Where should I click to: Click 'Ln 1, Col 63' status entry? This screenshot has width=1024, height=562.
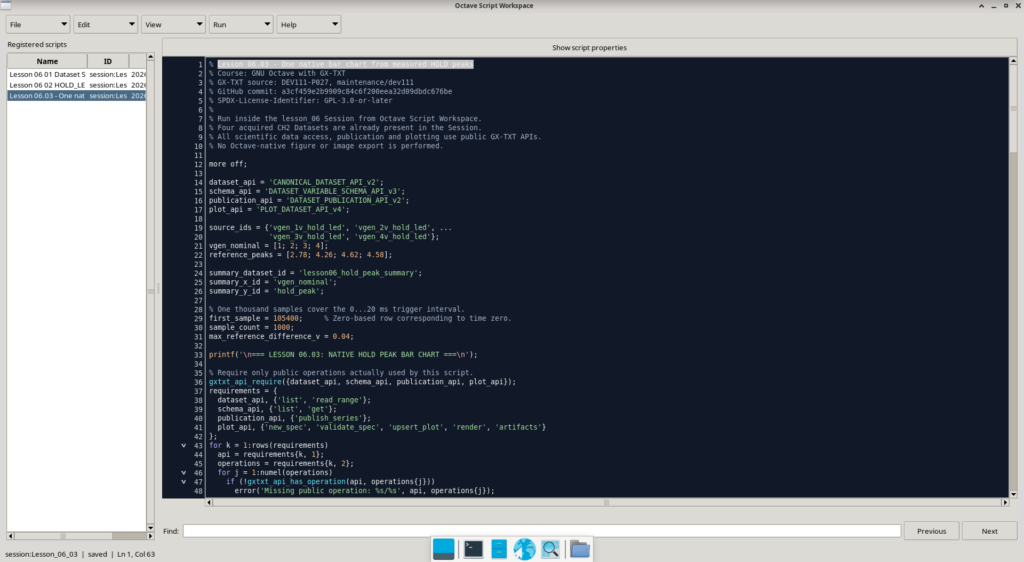(136, 554)
